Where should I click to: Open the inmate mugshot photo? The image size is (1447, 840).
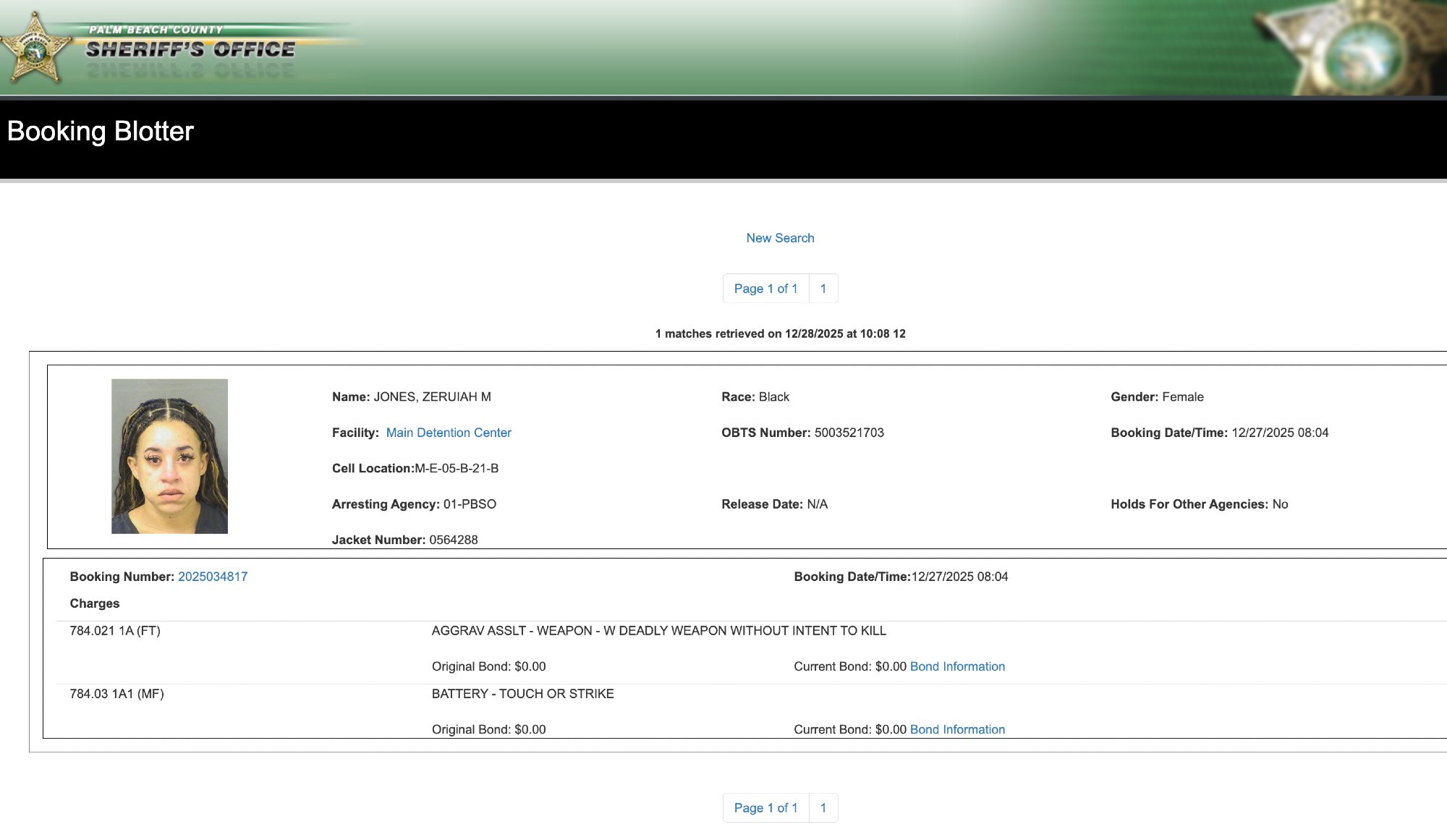point(169,456)
